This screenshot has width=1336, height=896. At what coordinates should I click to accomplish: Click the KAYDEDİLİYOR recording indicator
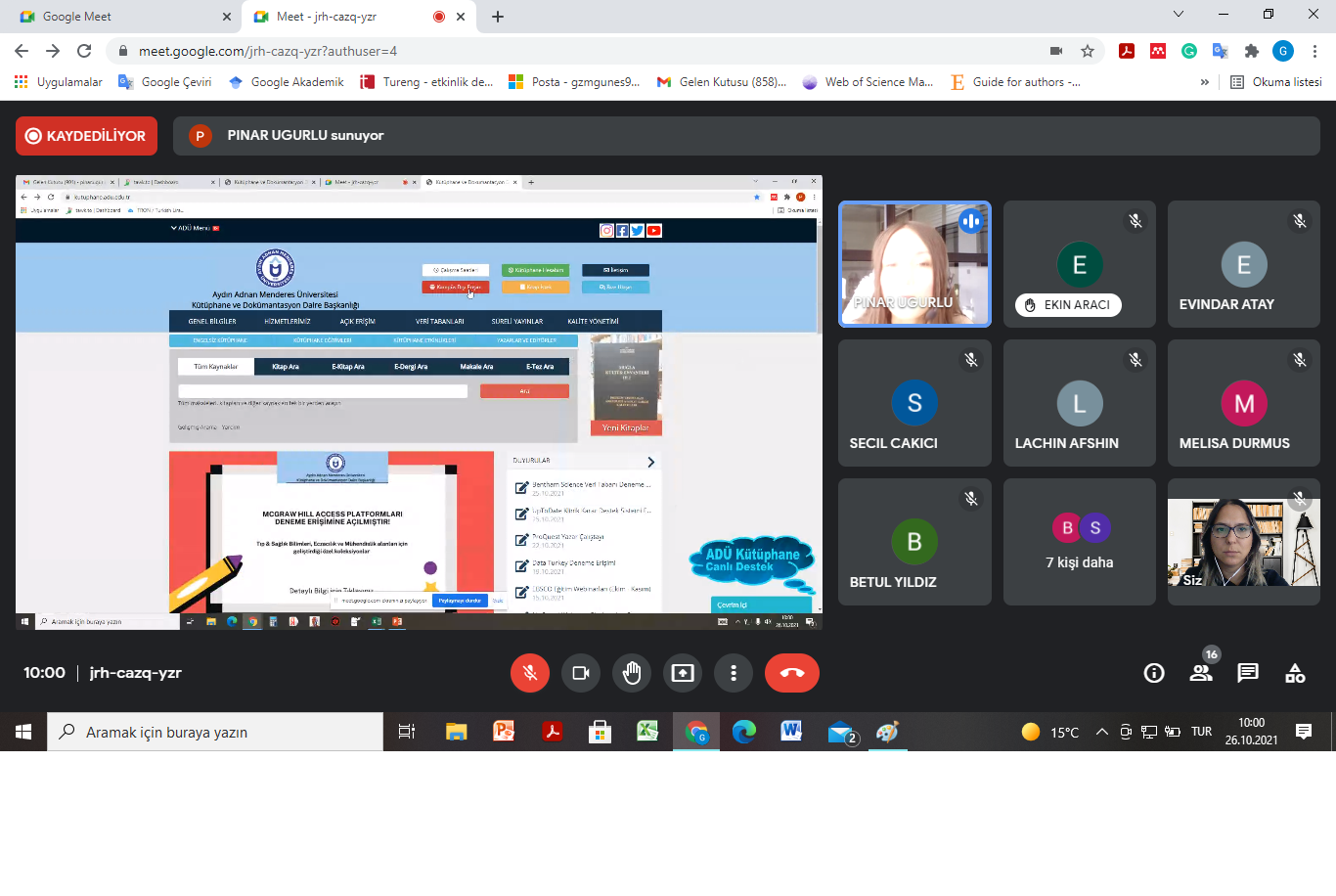[x=87, y=136]
